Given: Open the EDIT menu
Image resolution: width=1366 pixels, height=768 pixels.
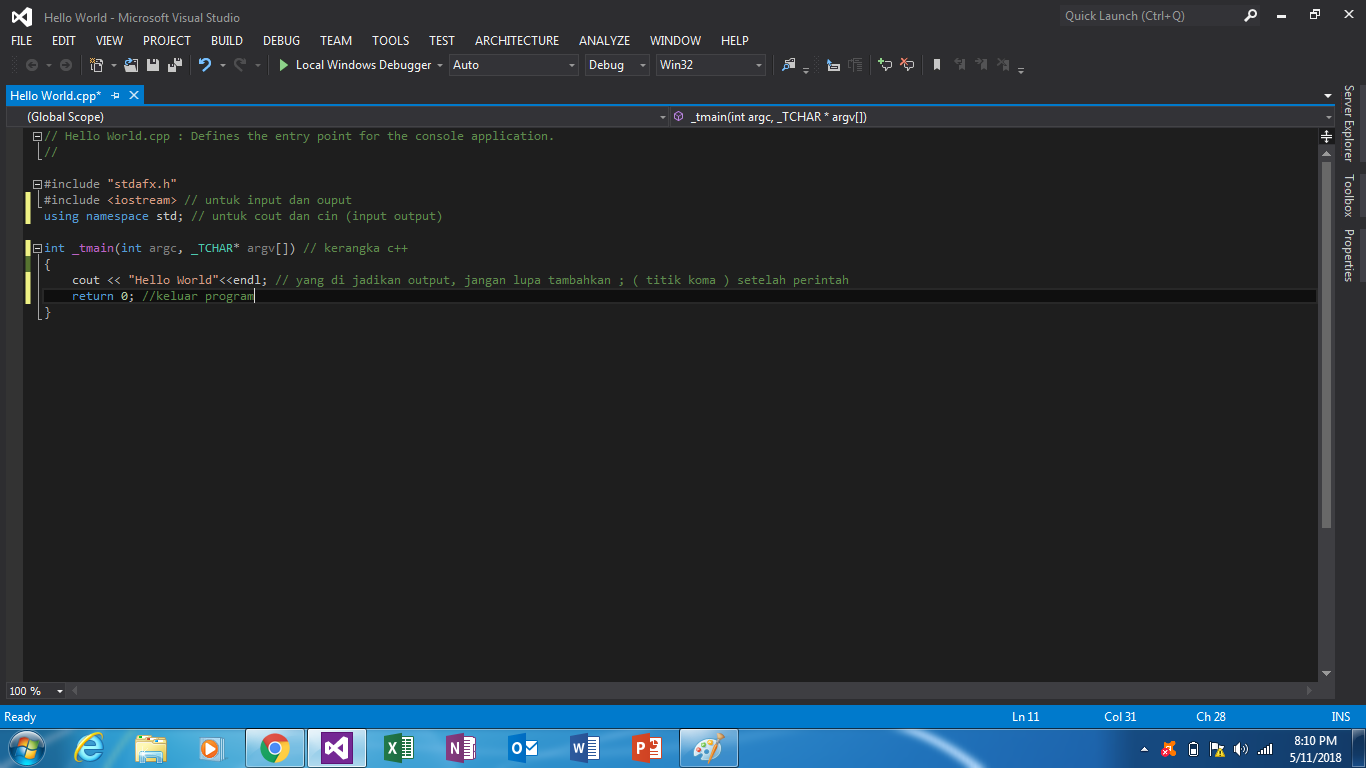Looking at the screenshot, I should [x=64, y=41].
